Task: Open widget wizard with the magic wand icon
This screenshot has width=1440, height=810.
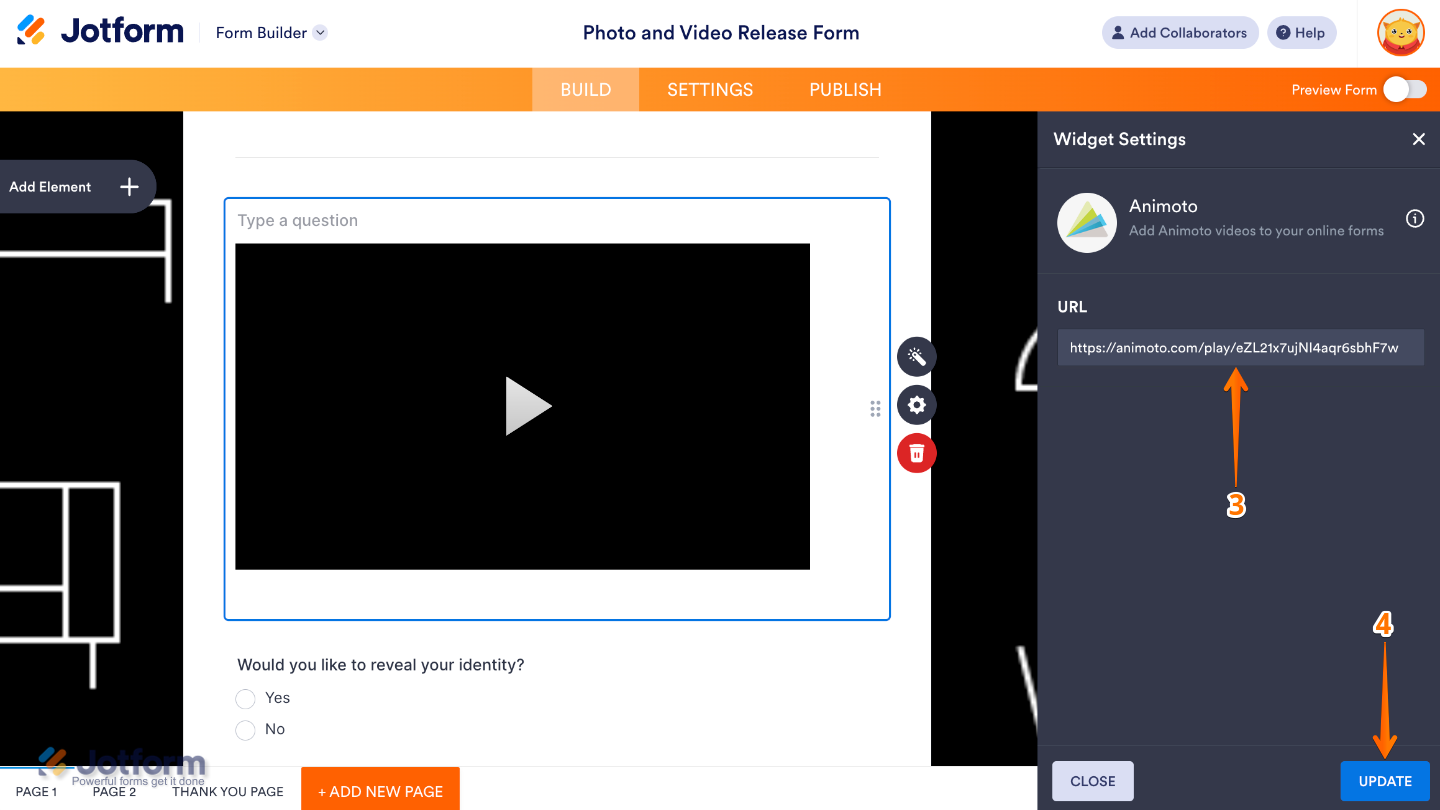Action: (x=916, y=357)
